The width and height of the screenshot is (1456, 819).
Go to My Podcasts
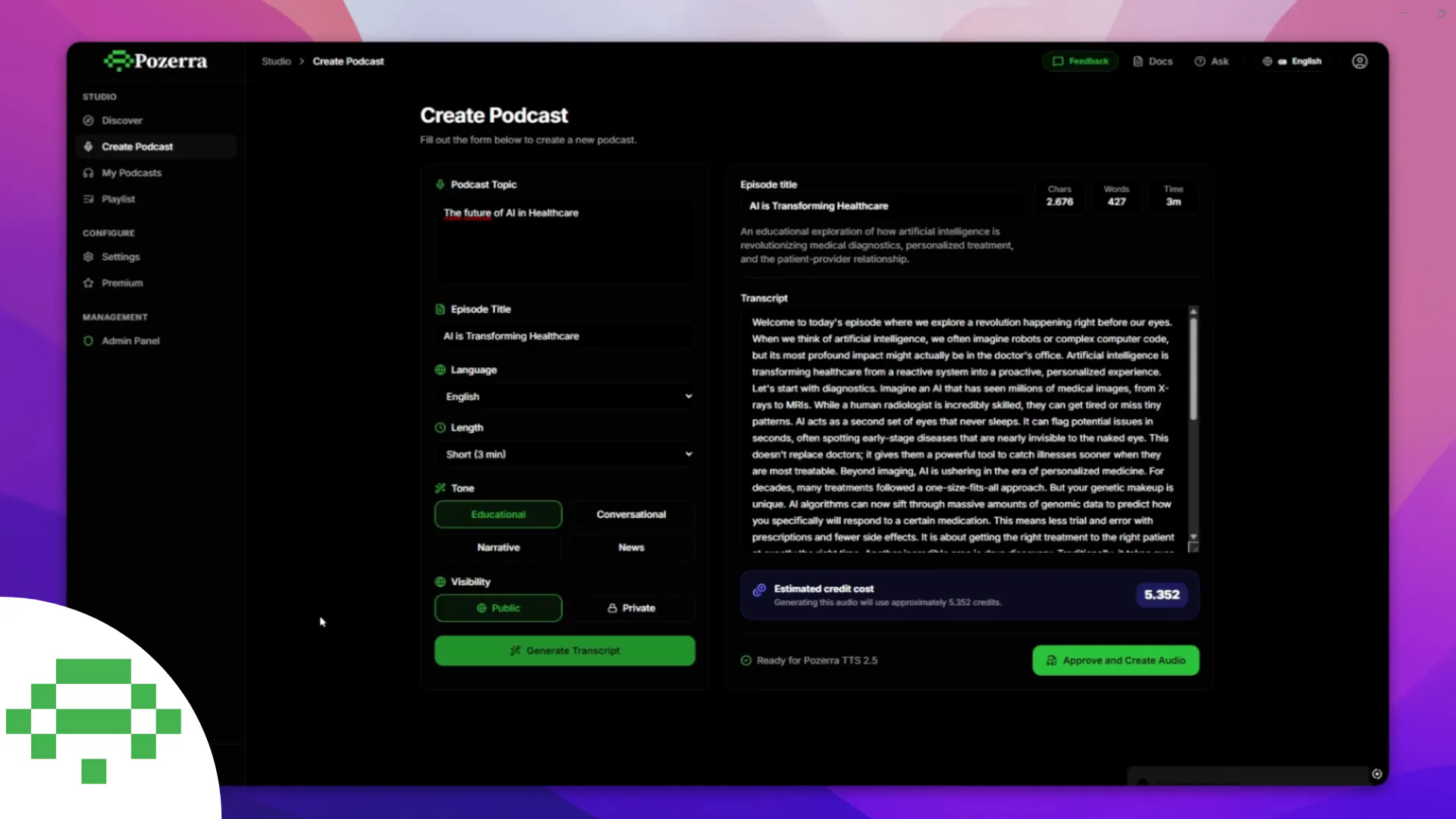(131, 173)
